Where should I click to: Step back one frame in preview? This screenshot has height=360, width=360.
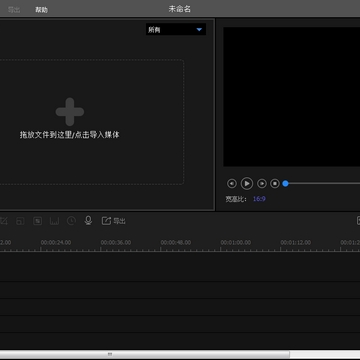[232, 183]
